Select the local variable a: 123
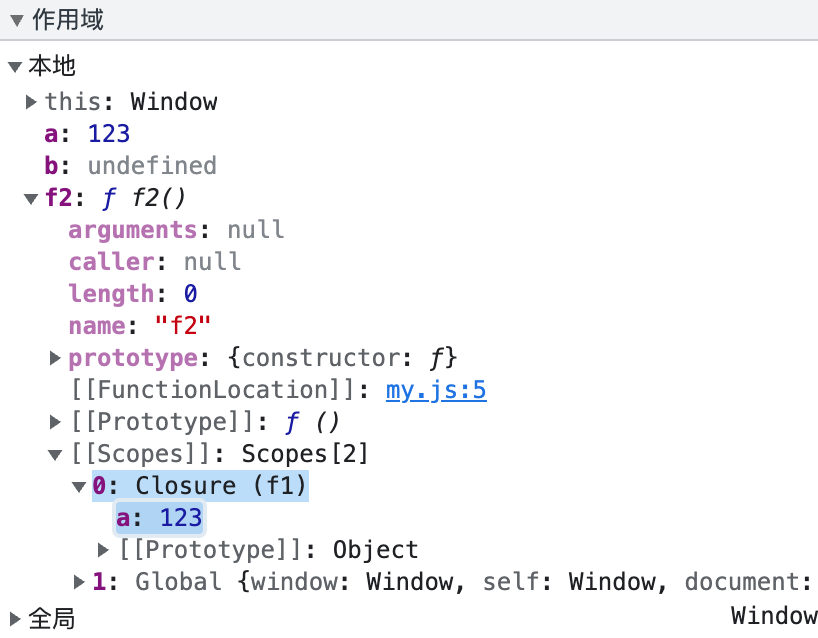The width and height of the screenshot is (818, 638). click(x=87, y=134)
